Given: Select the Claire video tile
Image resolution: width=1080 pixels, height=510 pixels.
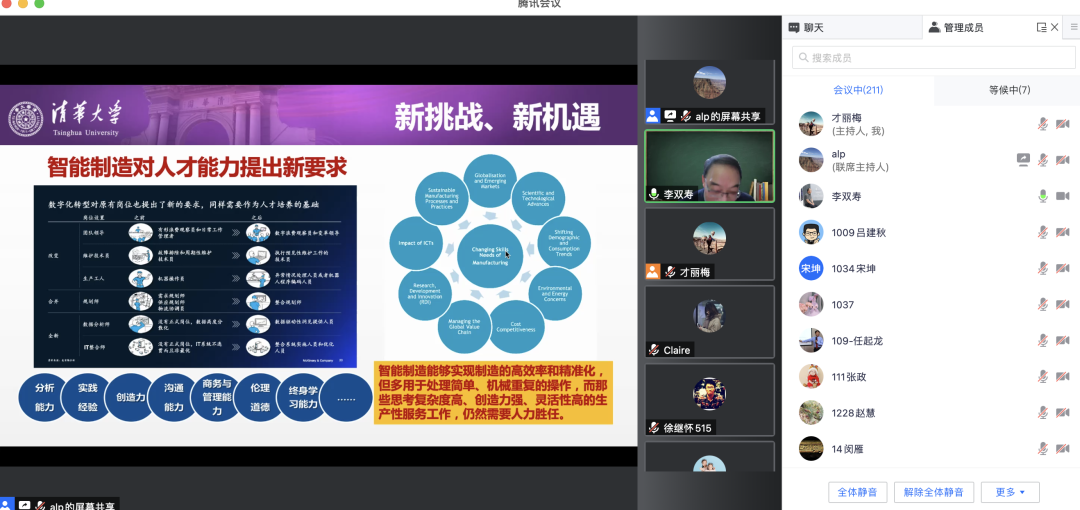Looking at the screenshot, I should click(x=709, y=322).
